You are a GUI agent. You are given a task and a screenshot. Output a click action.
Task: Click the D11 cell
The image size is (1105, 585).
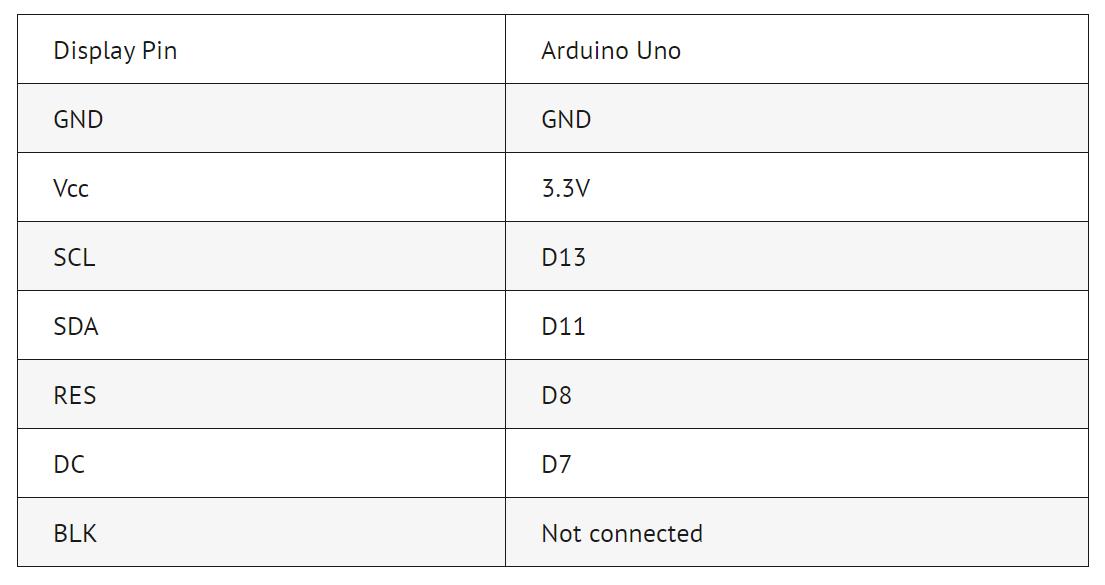tap(797, 326)
